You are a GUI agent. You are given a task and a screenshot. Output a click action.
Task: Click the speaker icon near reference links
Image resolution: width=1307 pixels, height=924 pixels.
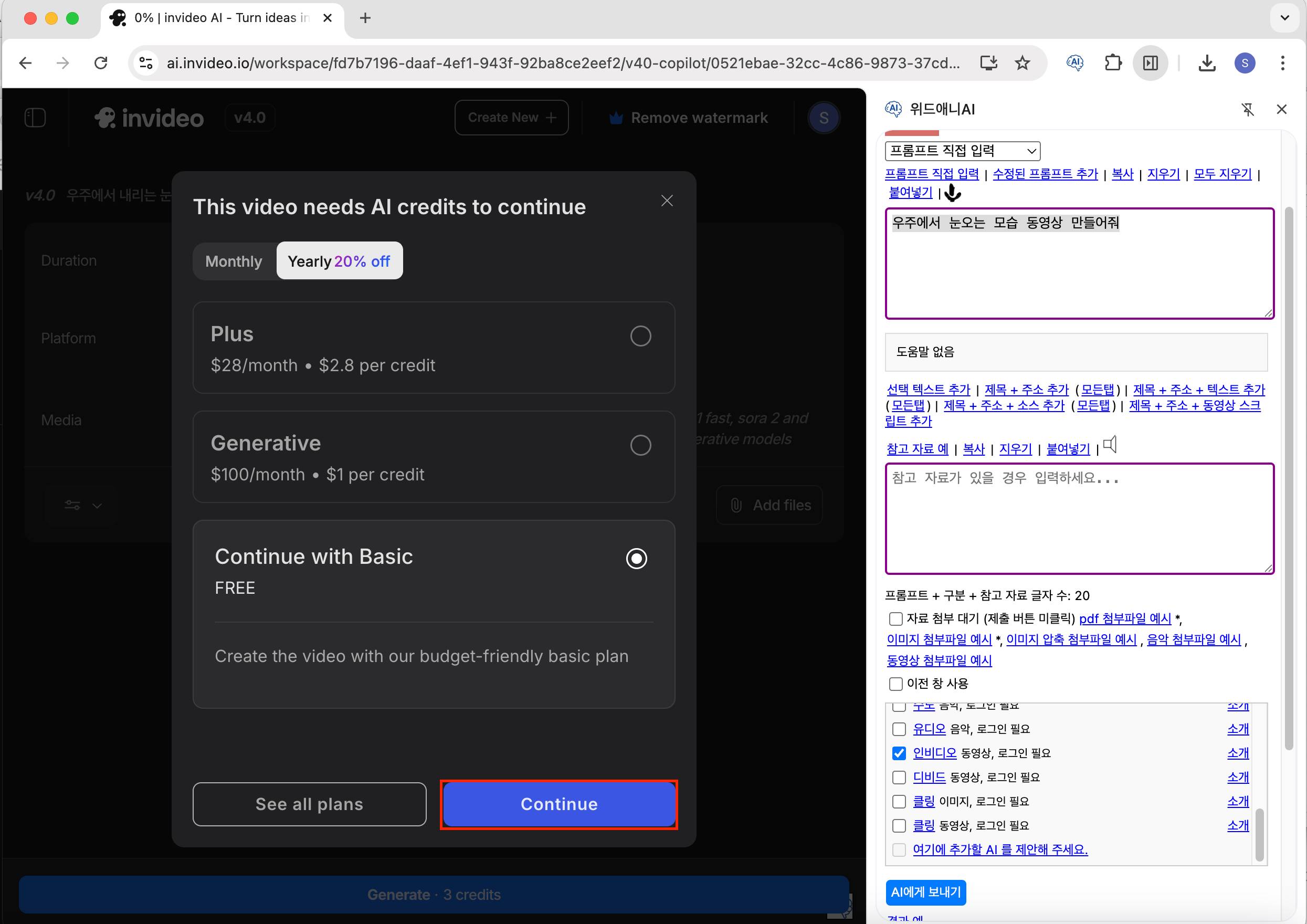point(1110,445)
